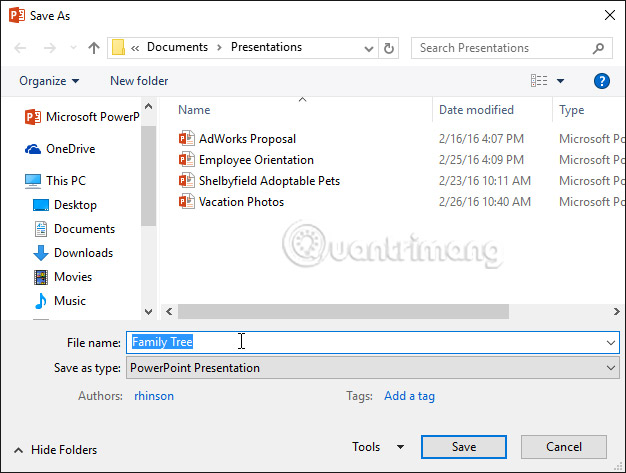The image size is (626, 473).
Task: Click Presentations in the address path
Action: [x=266, y=47]
